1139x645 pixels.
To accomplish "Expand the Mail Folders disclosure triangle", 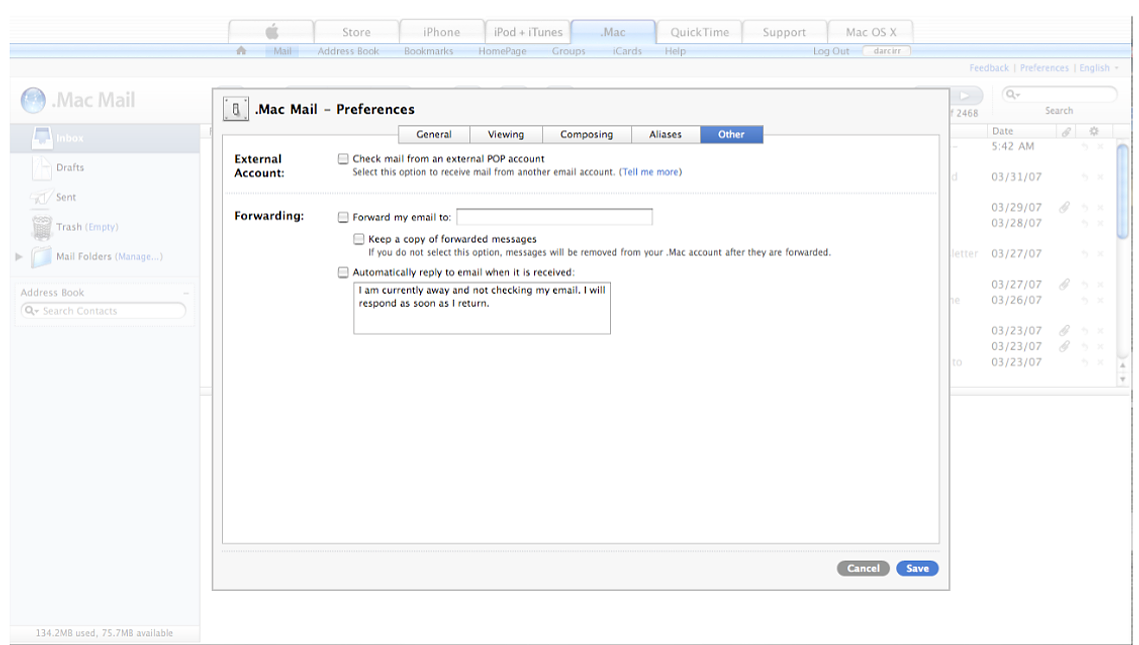I will coord(19,256).
